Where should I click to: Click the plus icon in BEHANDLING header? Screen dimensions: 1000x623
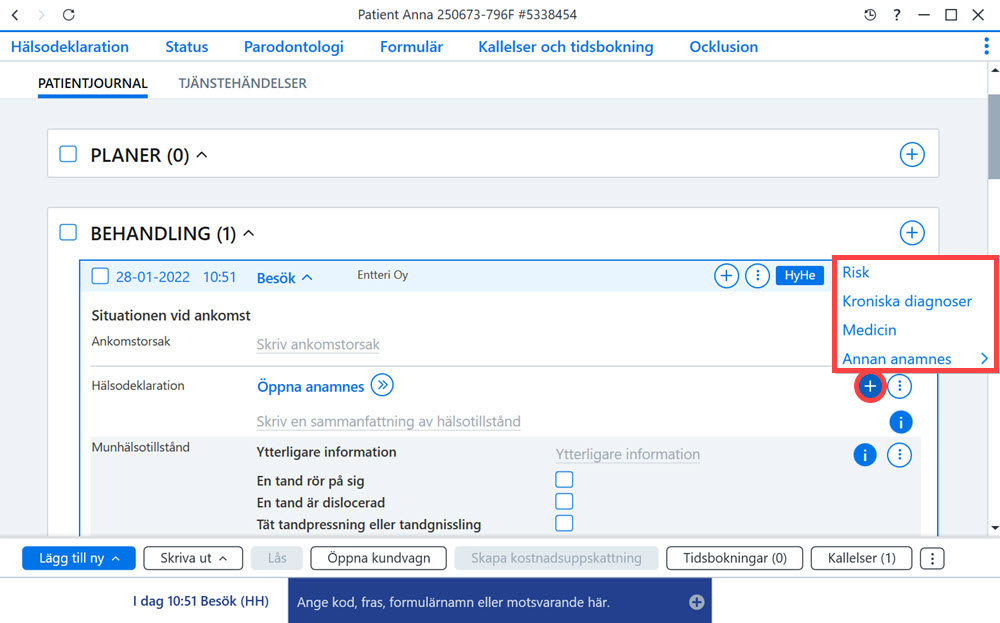click(912, 233)
